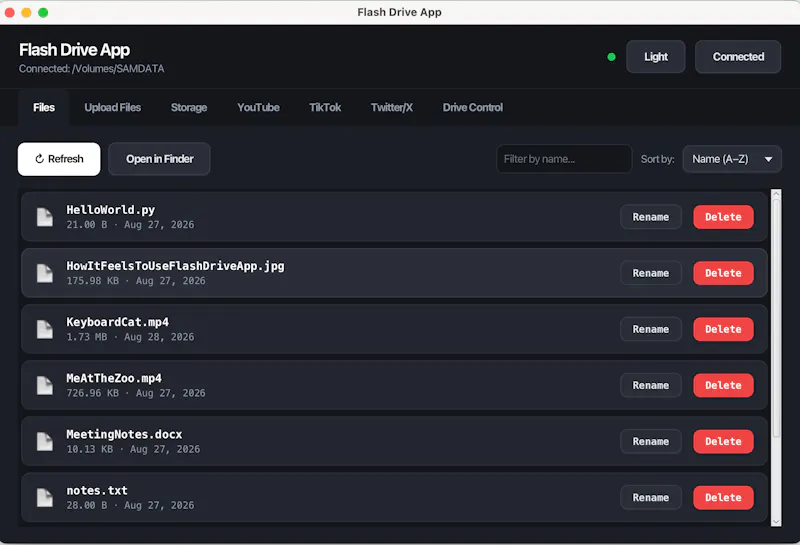This screenshot has width=800, height=545.
Task: Open the Drive Control tab
Action: (x=472, y=107)
